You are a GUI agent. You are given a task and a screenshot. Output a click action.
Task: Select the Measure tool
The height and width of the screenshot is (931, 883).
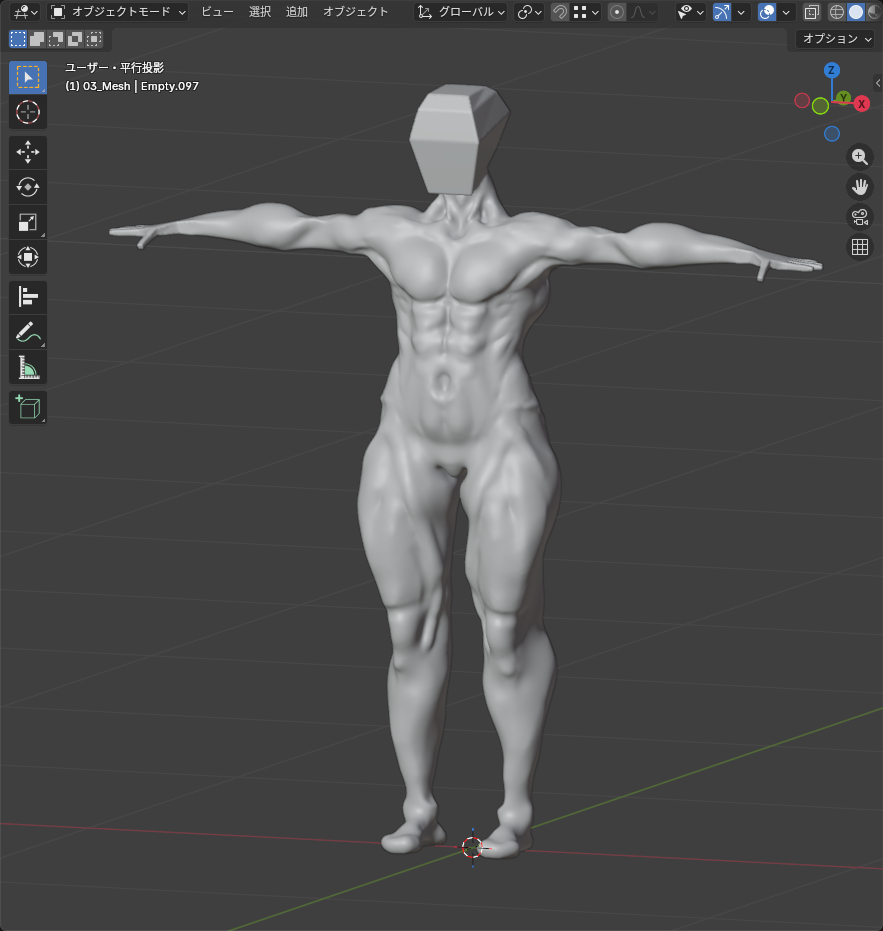(28, 367)
